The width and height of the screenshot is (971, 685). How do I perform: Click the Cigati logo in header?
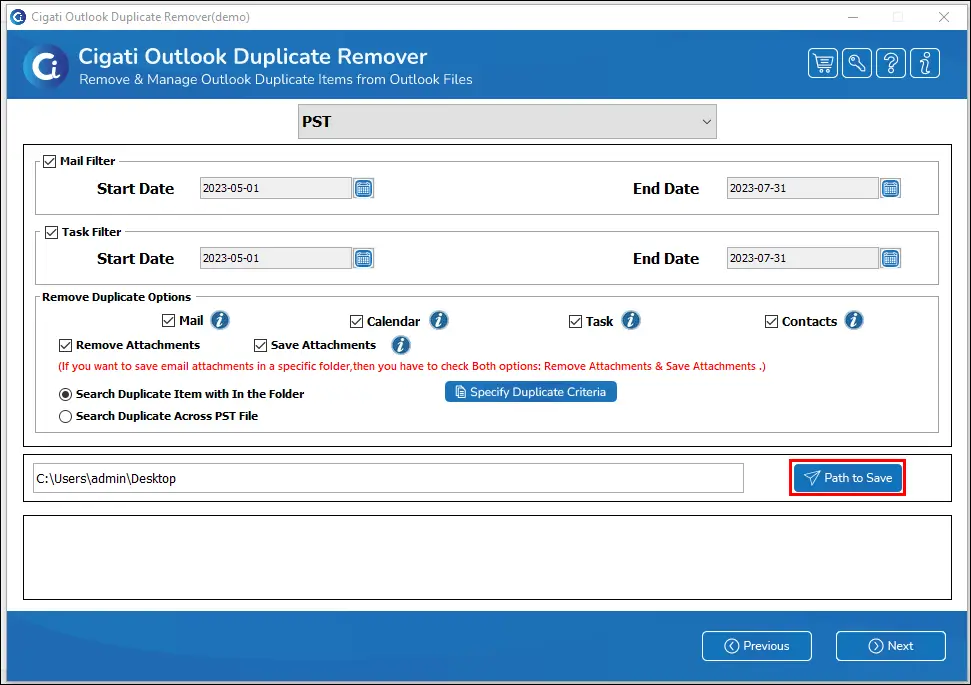(x=46, y=66)
